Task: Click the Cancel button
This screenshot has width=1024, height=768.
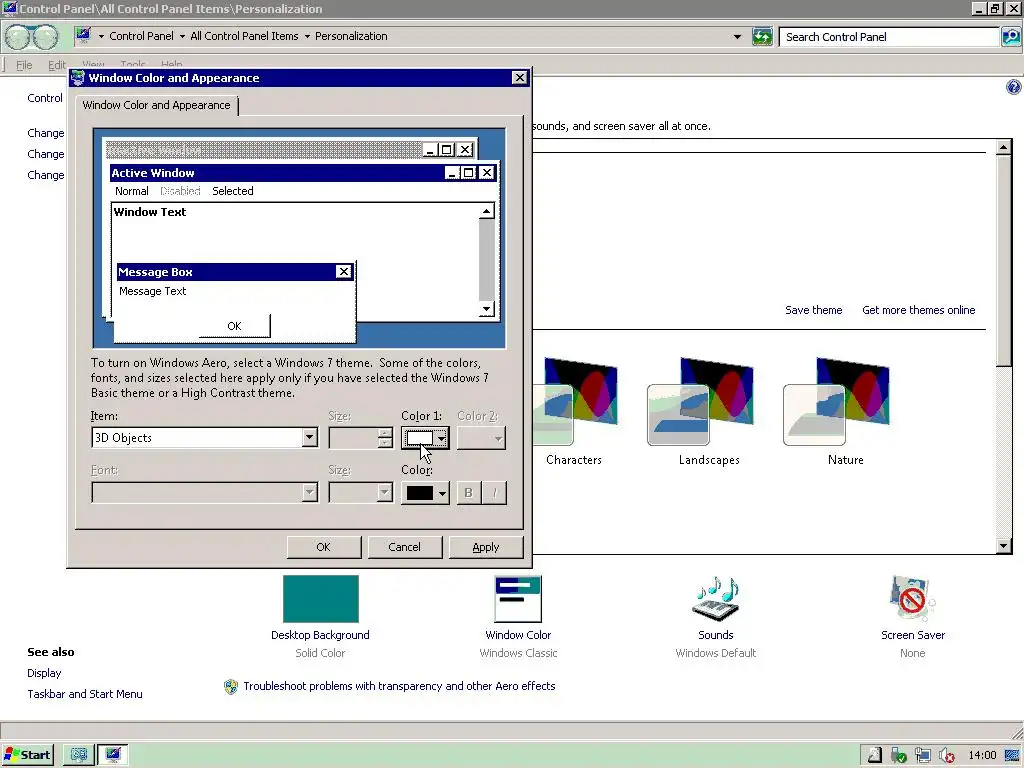Action: (x=404, y=547)
